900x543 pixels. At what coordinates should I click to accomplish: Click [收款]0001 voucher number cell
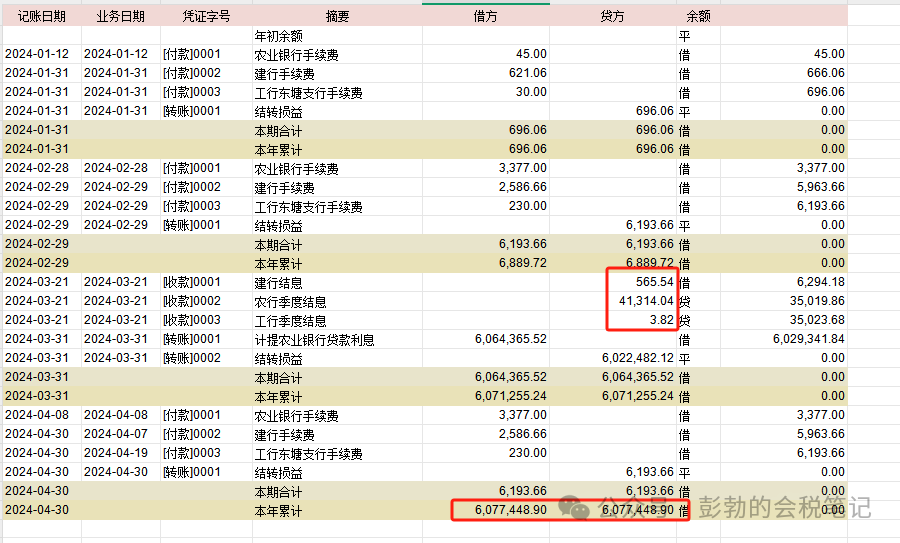click(206, 282)
